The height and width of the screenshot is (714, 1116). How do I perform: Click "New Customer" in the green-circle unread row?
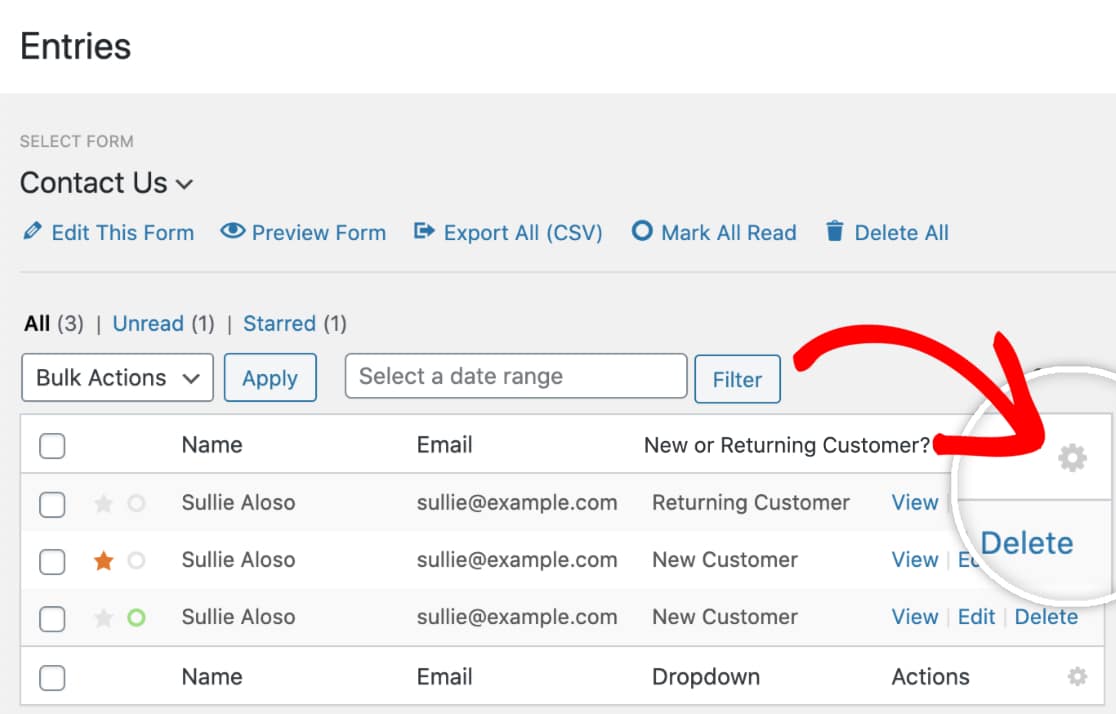(725, 616)
